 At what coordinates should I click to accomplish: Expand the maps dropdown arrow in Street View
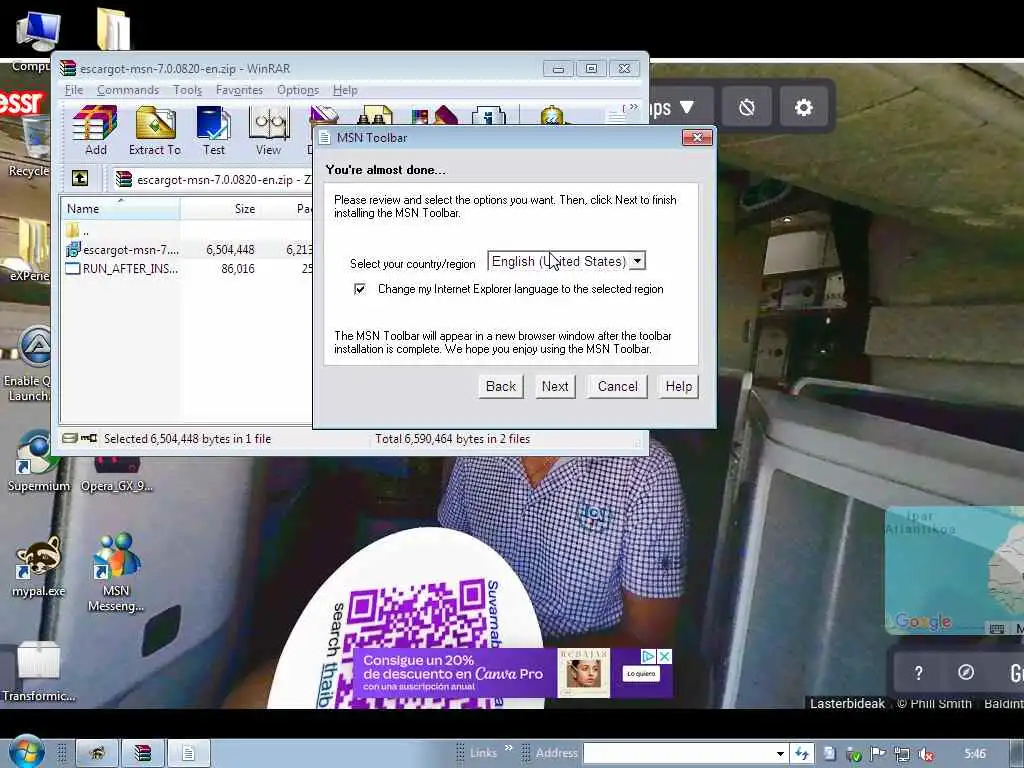[687, 106]
